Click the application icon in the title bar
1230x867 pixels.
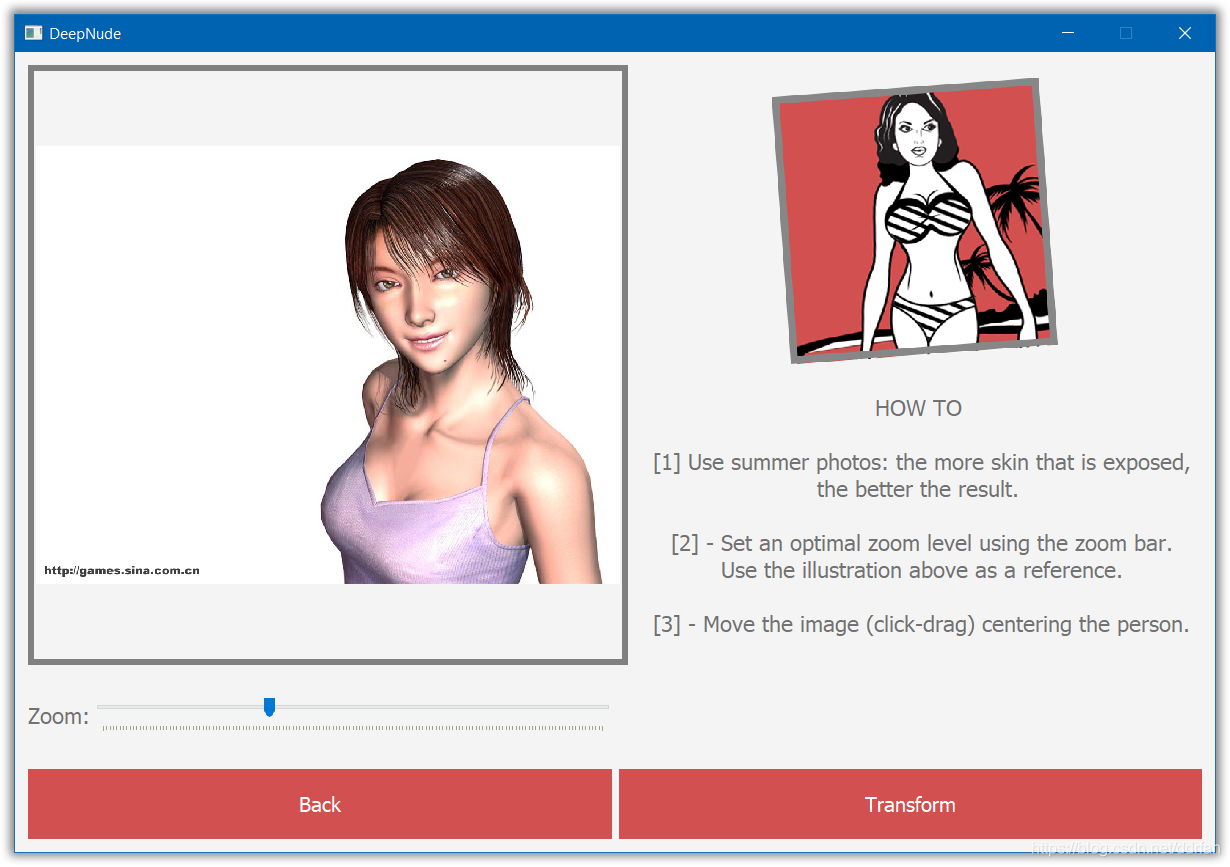click(33, 33)
